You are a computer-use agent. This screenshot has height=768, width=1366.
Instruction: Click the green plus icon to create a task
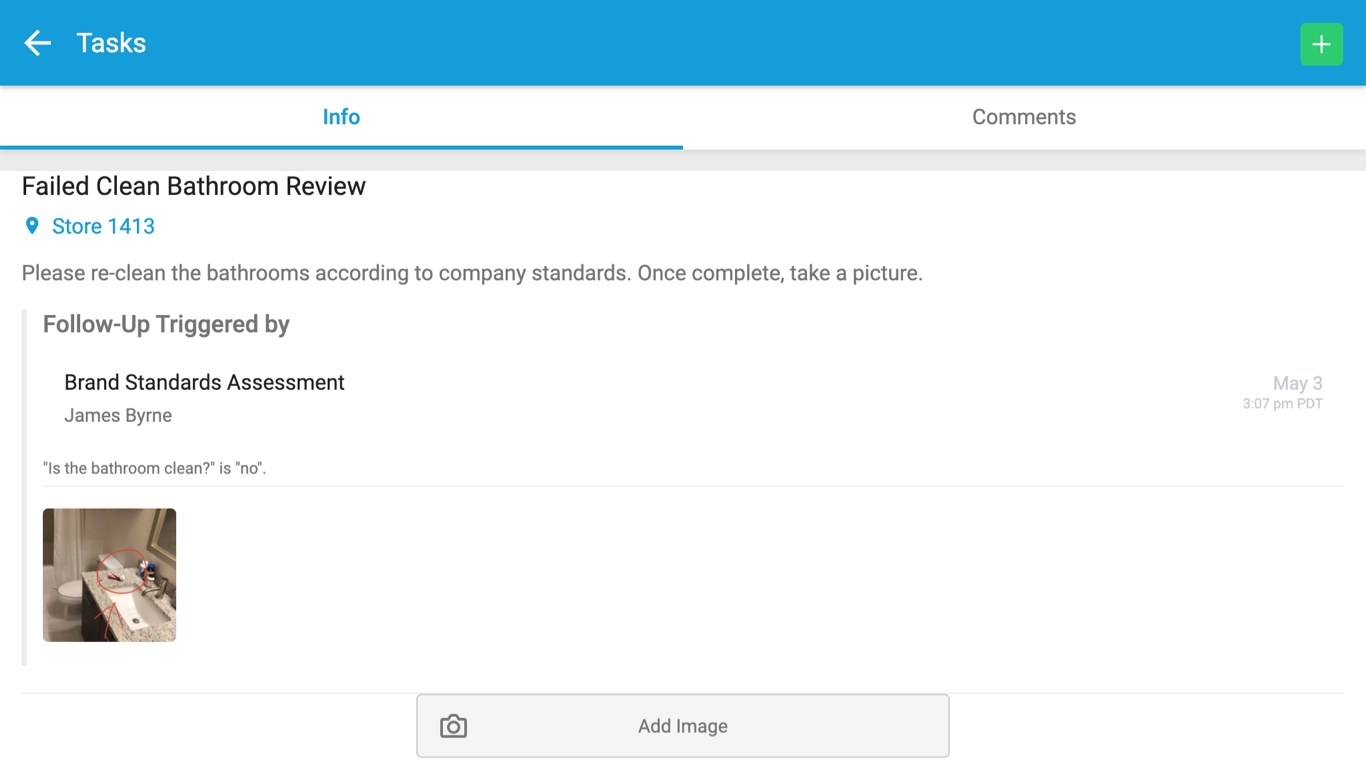1321,43
